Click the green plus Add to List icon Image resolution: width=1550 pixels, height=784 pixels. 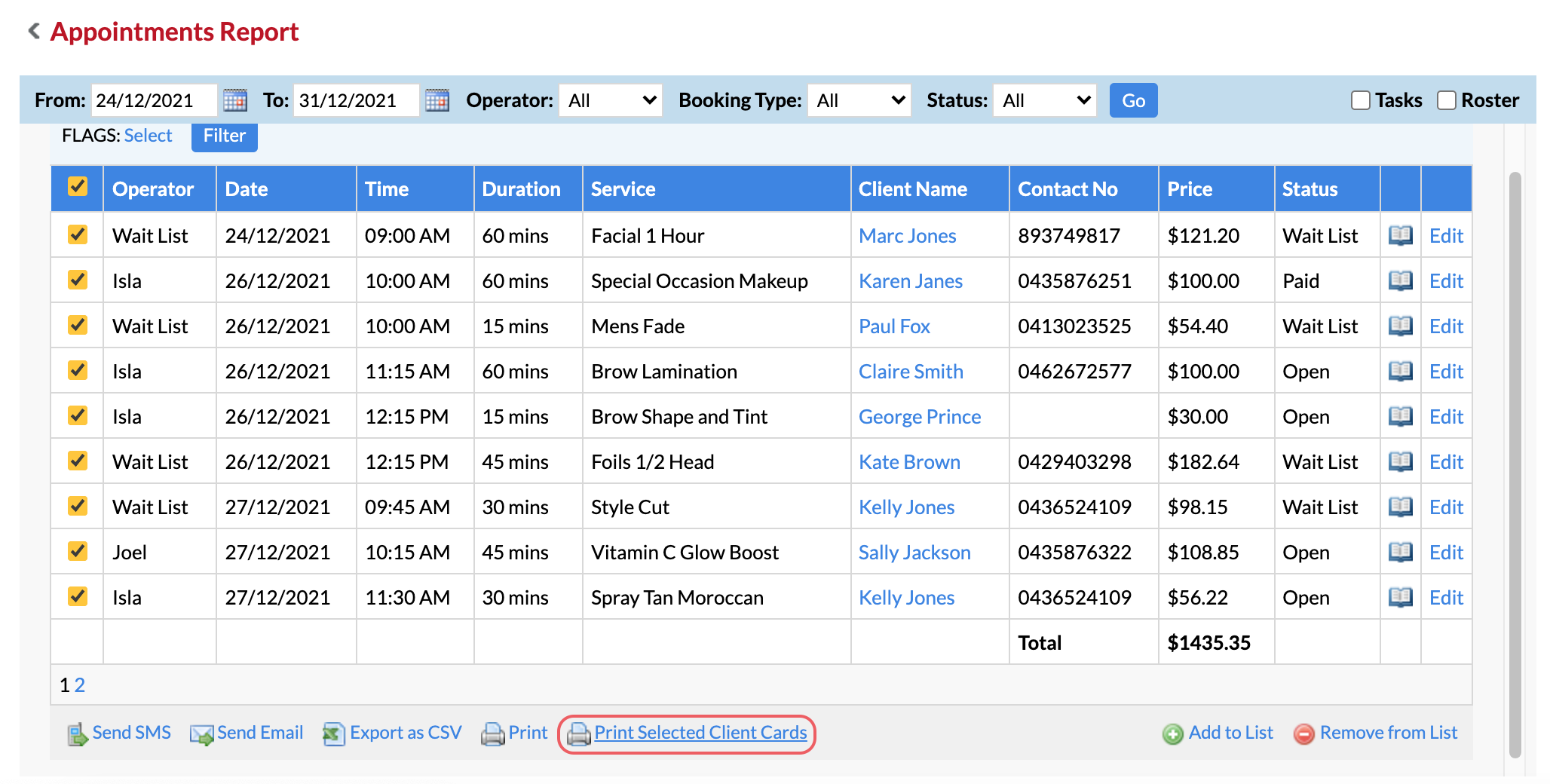coord(1173,733)
